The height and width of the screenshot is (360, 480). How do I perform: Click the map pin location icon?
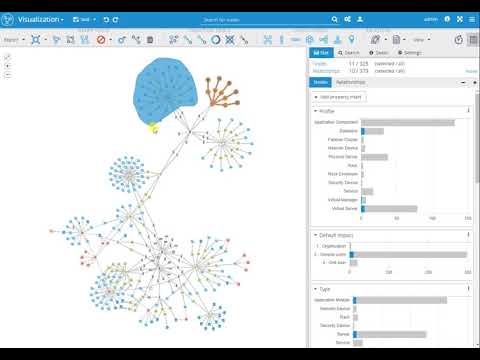coord(351,40)
